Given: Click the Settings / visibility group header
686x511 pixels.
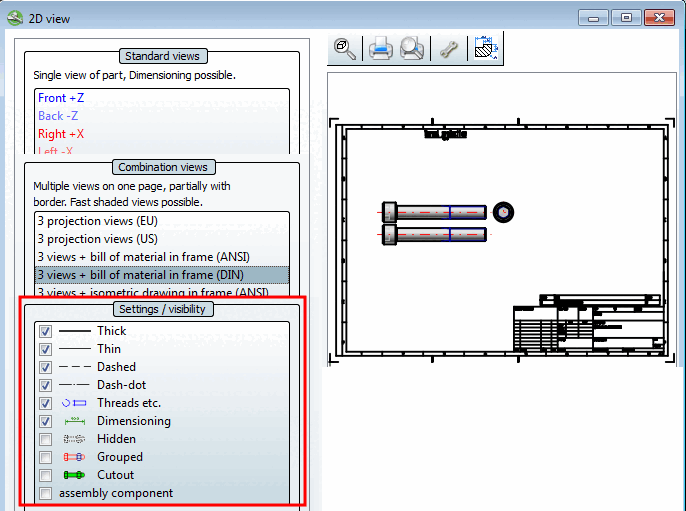Looking at the screenshot, I should click(x=163, y=309).
